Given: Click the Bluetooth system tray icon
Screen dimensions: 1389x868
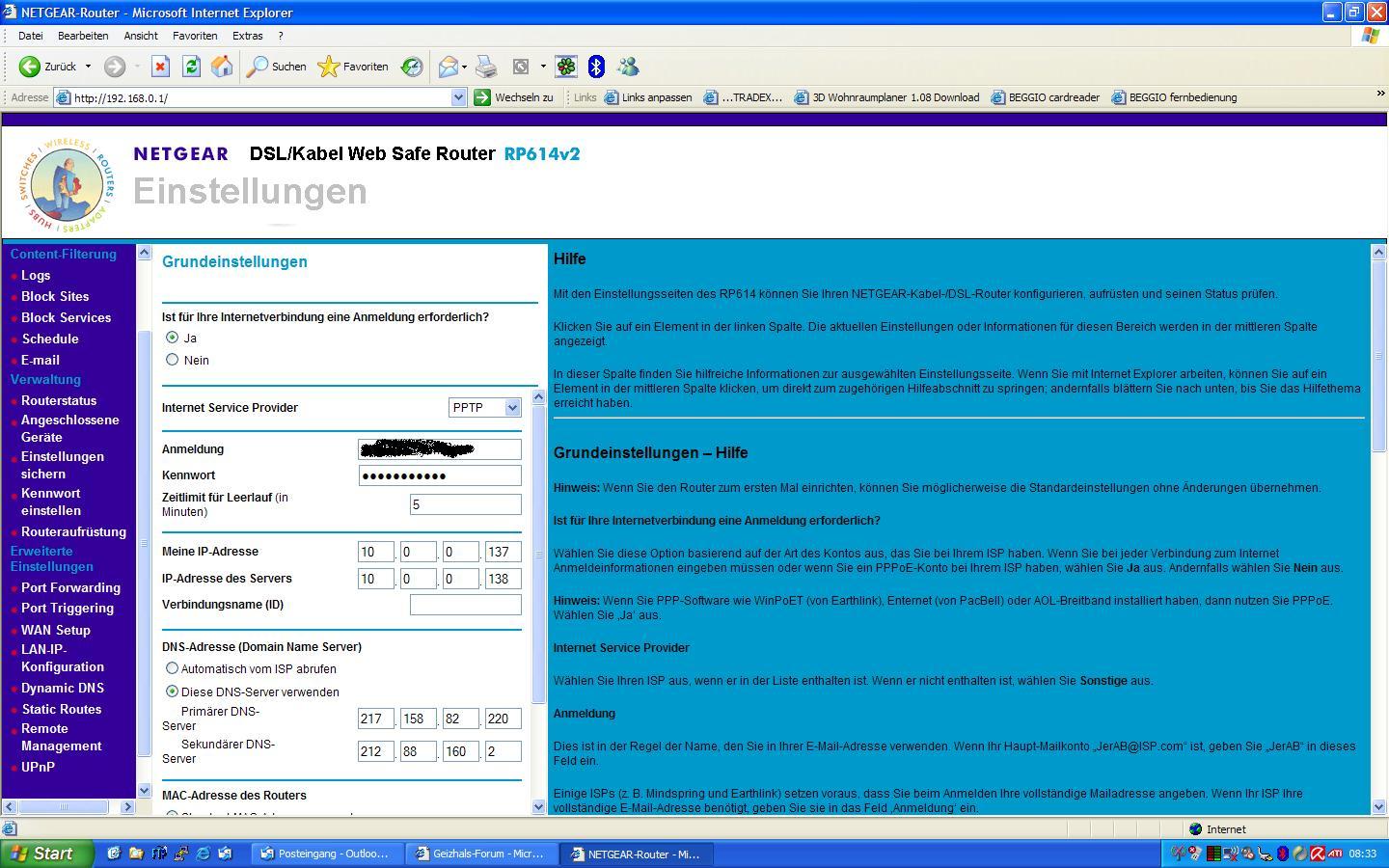Looking at the screenshot, I should 1283,854.
